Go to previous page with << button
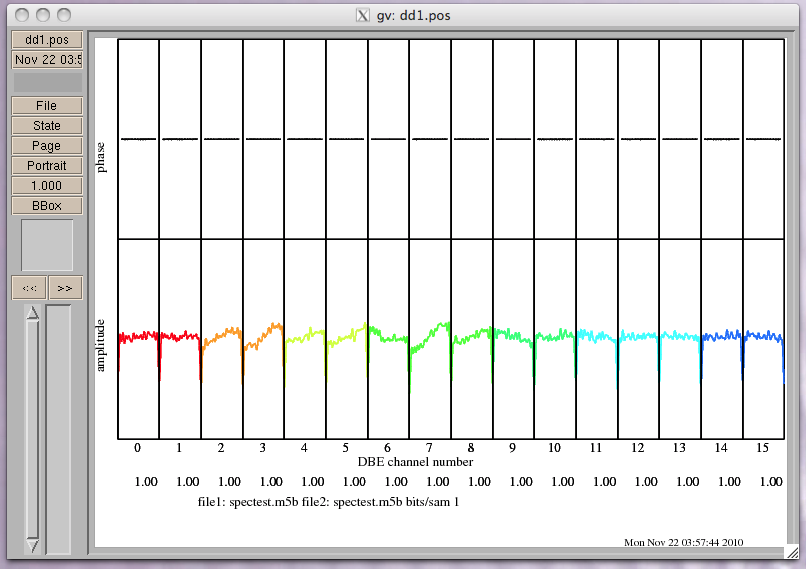Image resolution: width=806 pixels, height=569 pixels. point(29,288)
